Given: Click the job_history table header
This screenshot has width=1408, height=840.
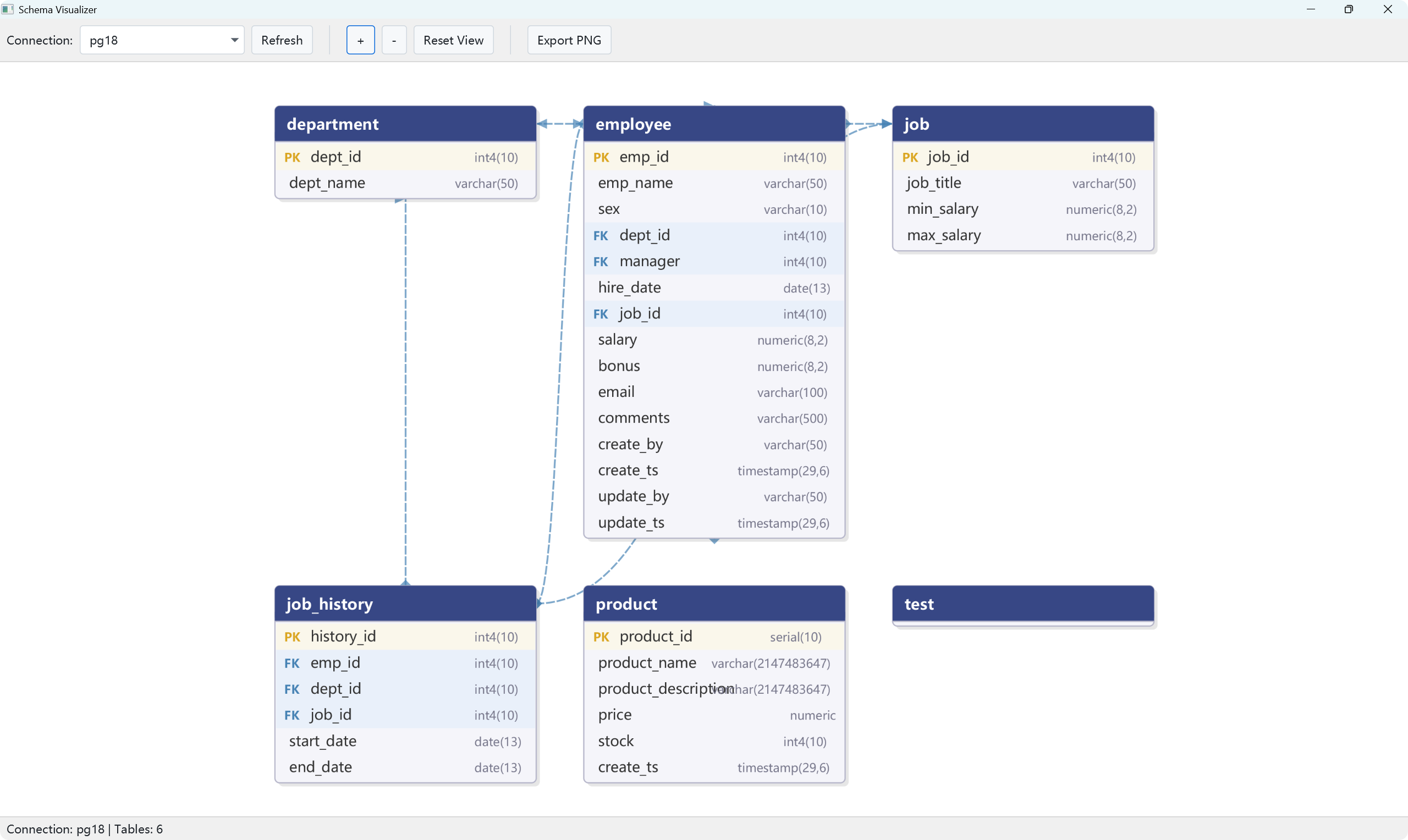Looking at the screenshot, I should (405, 604).
